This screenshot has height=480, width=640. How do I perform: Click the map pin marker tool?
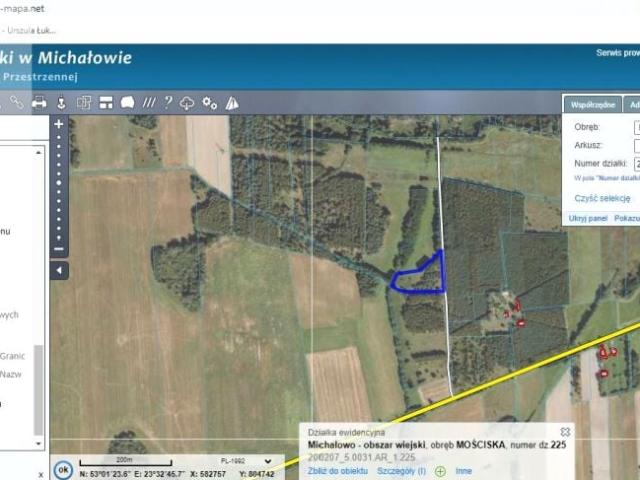[61, 102]
